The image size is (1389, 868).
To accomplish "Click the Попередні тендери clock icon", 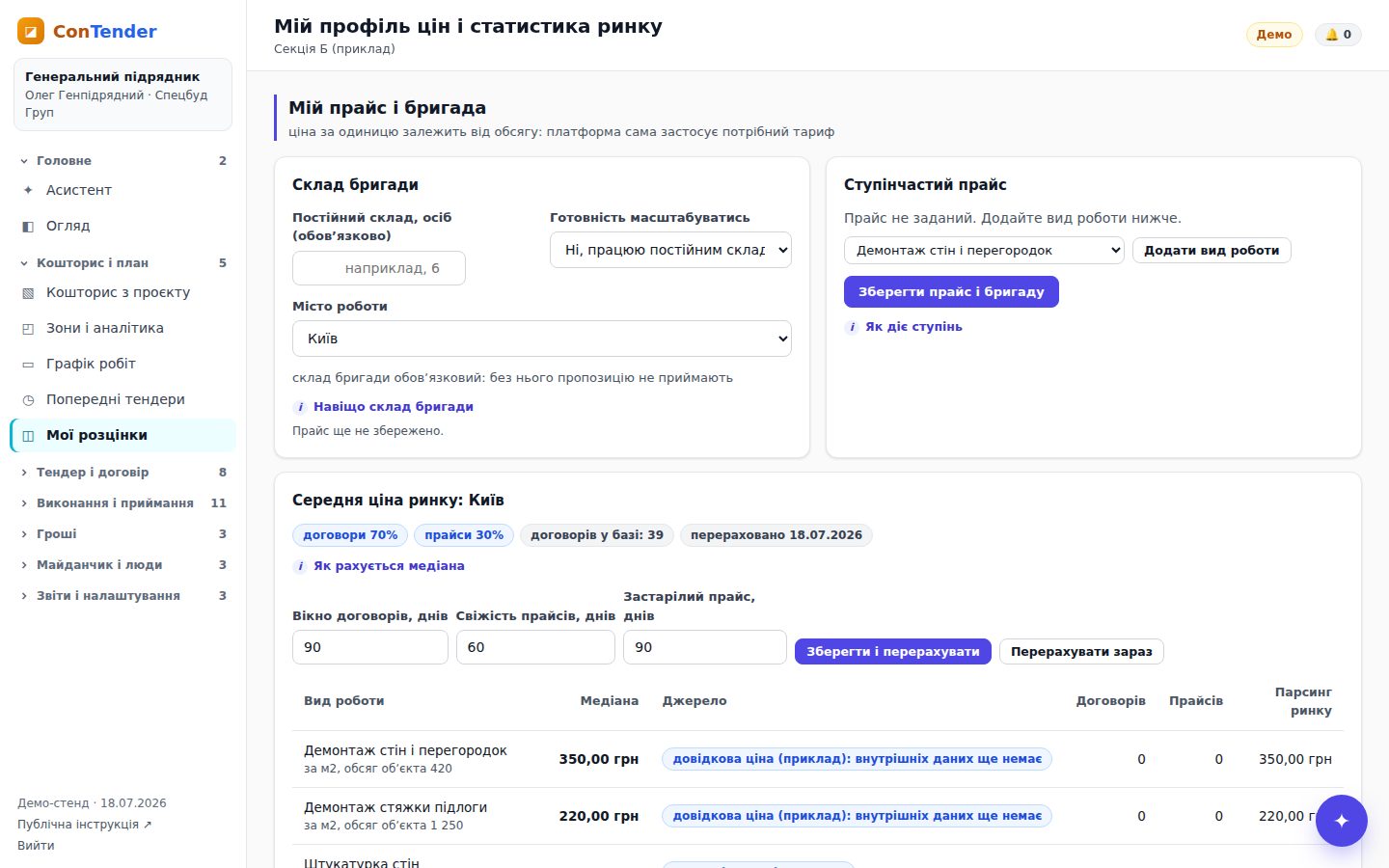I will point(28,399).
